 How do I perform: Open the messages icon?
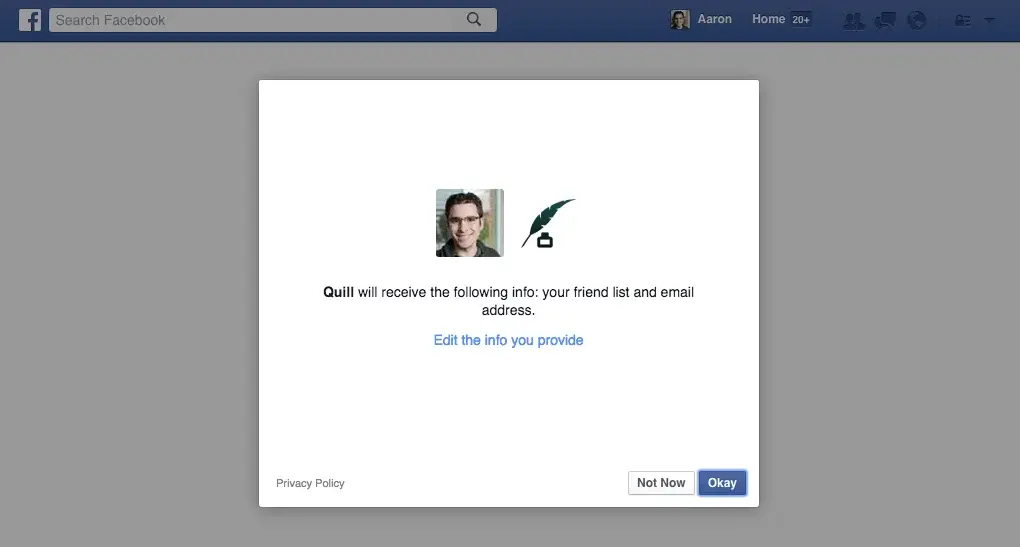[x=884, y=20]
